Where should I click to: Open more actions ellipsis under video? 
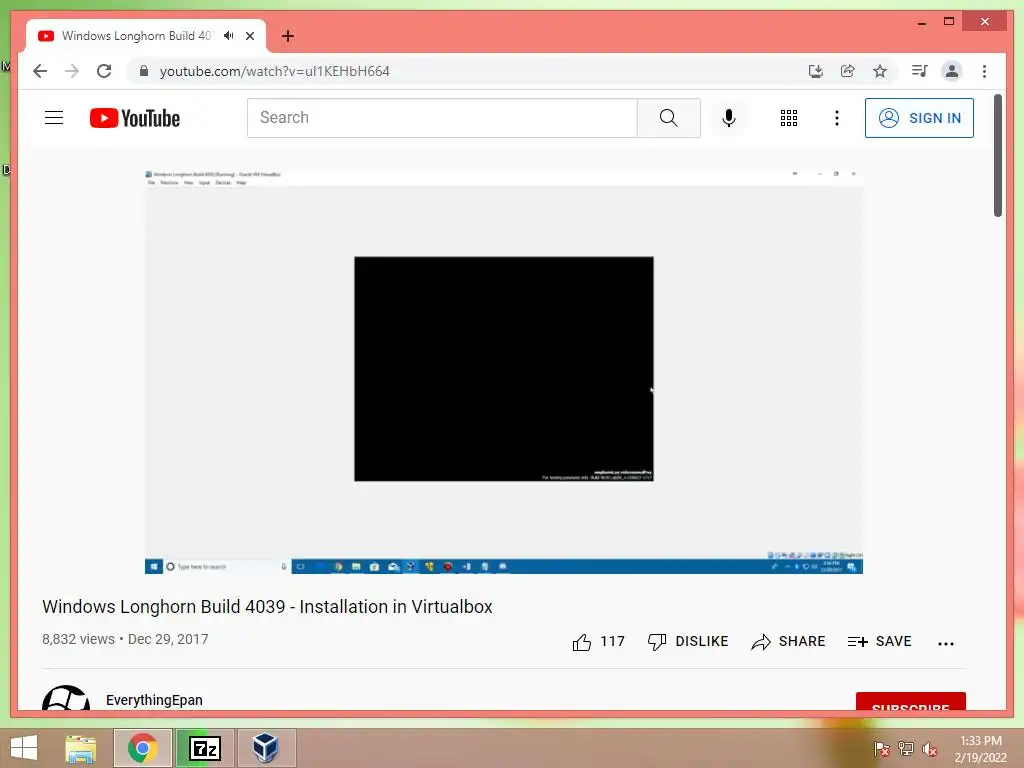point(946,643)
